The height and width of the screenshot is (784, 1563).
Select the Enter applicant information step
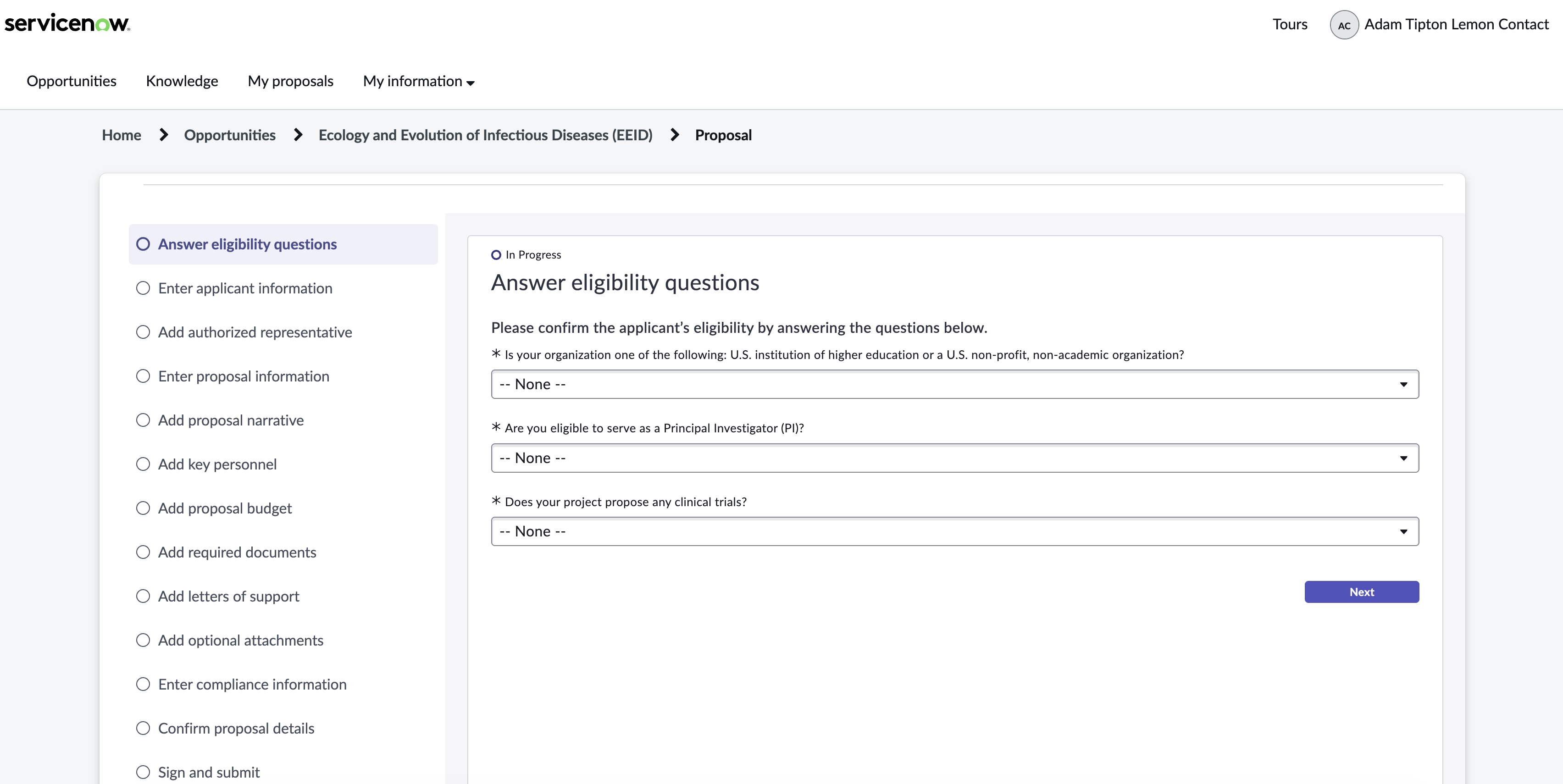[283, 288]
